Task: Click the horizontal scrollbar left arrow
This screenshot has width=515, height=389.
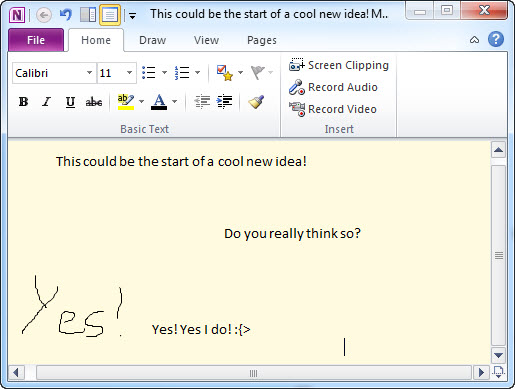Action: [x=15, y=373]
